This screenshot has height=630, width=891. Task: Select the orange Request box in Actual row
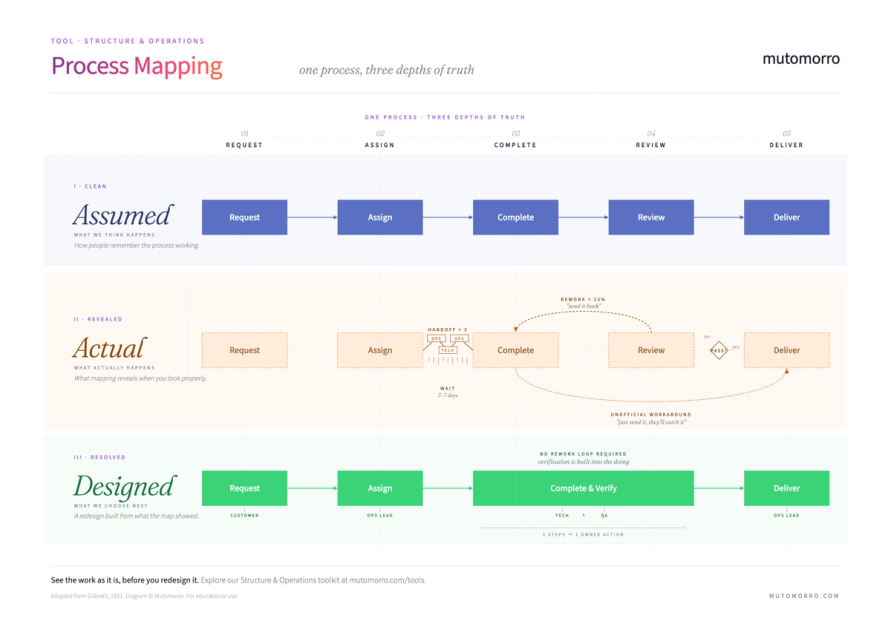244,350
